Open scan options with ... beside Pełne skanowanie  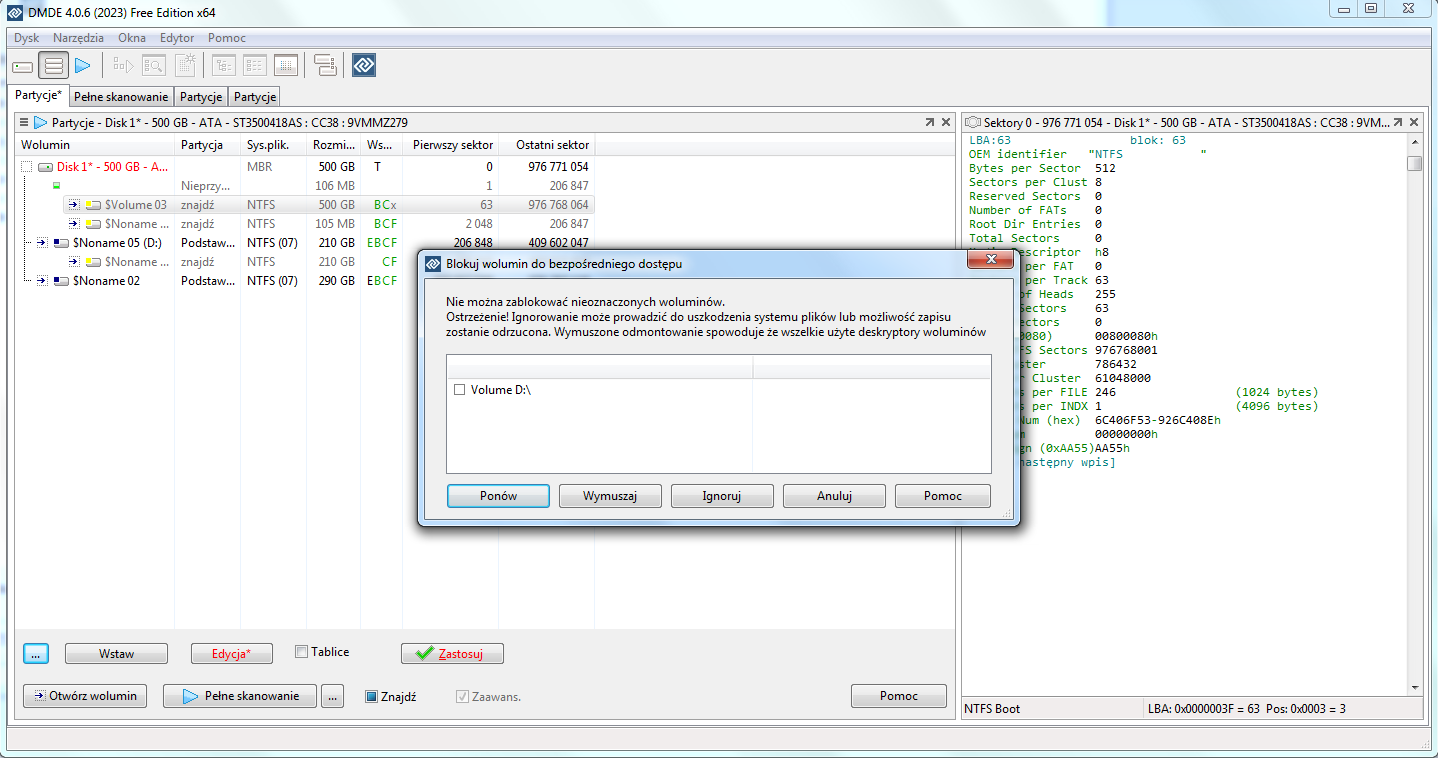pos(334,696)
